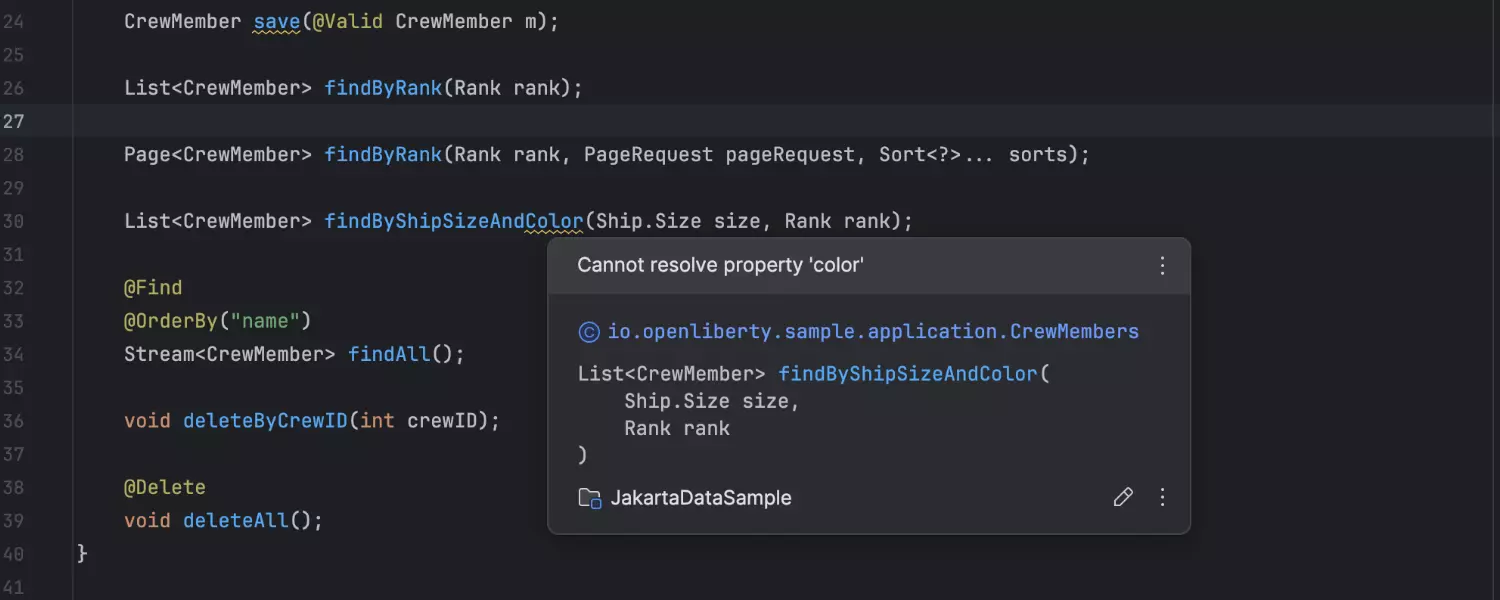Click the JakartaDataSample module folder icon
1500x600 pixels.
coord(590,498)
